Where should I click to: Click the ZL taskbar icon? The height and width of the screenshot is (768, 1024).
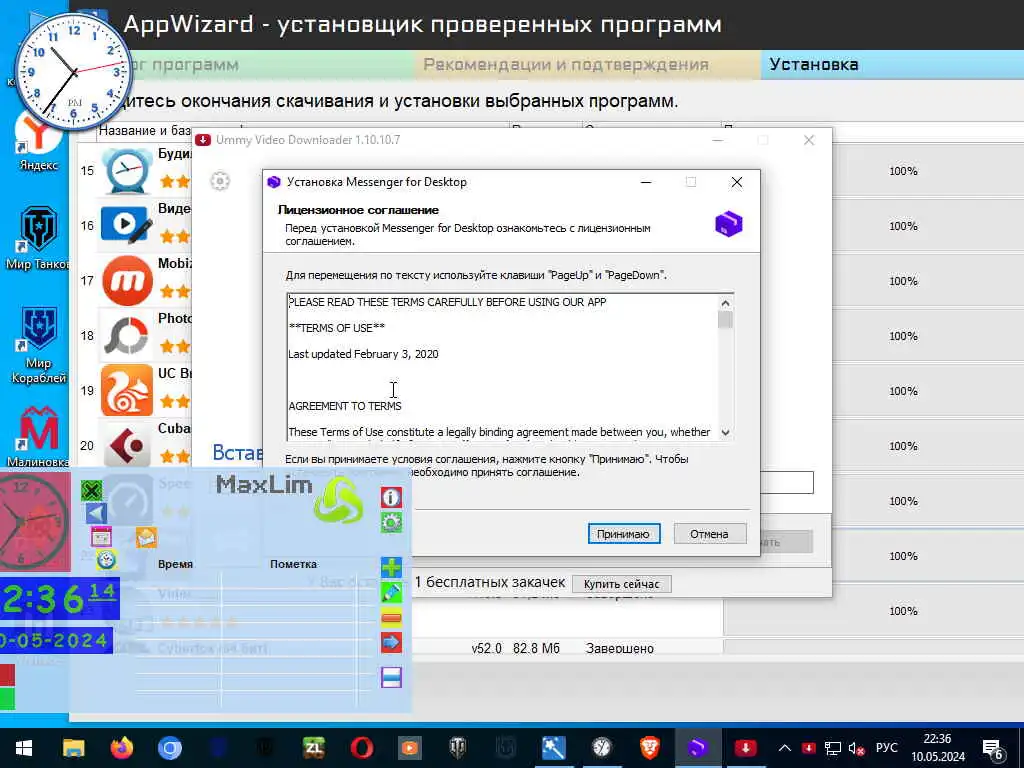point(313,748)
